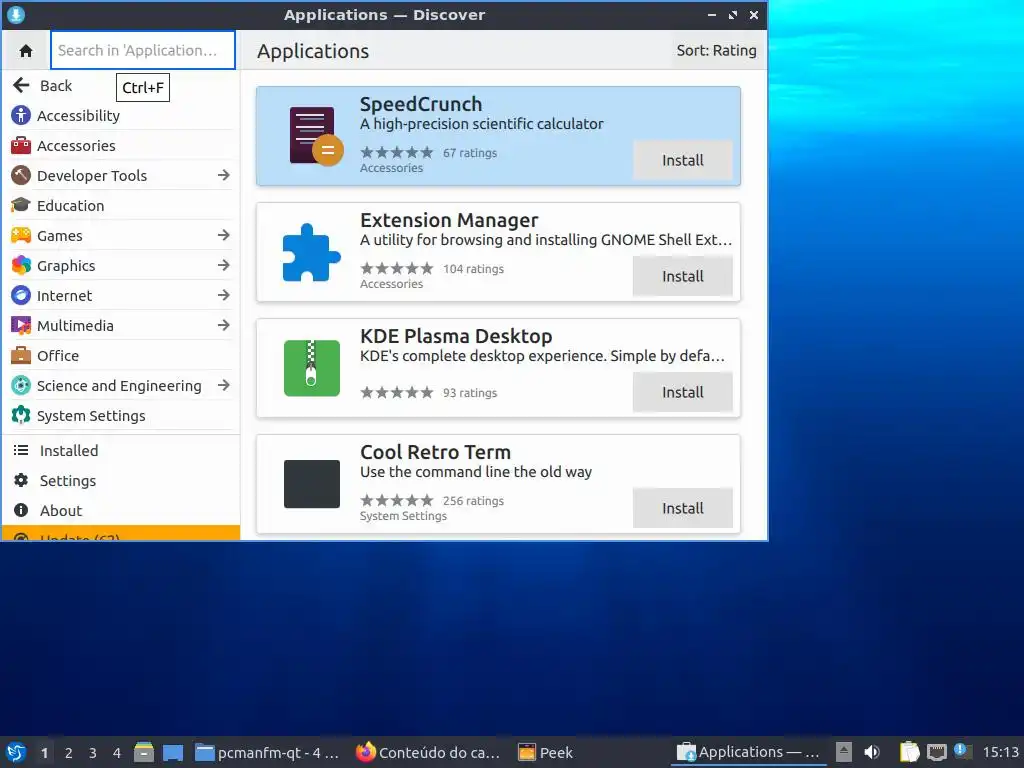Open the orange Update section
Viewport: 1024px width, 768px height.
pyautogui.click(x=121, y=533)
